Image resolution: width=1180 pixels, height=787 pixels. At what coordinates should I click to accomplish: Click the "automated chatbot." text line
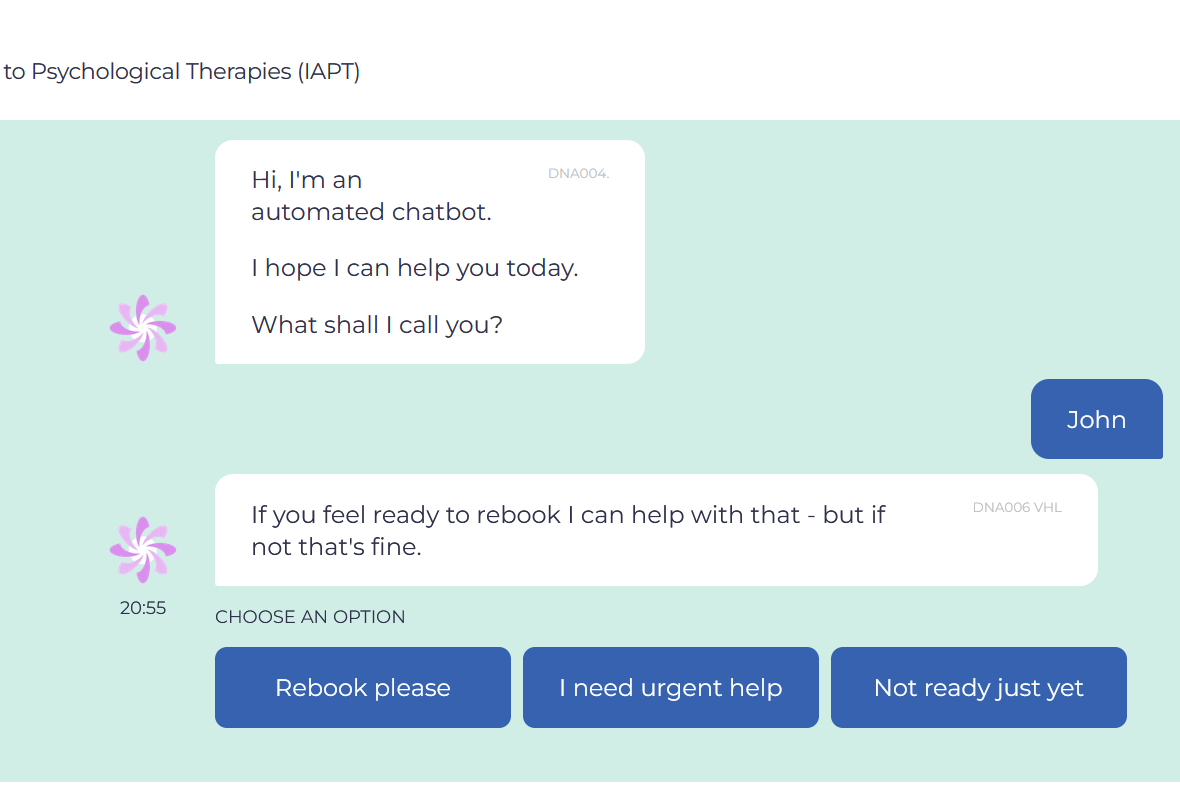(371, 212)
